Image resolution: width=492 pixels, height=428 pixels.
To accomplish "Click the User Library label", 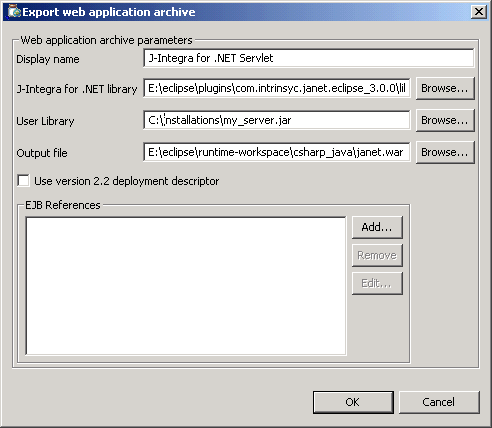I will point(45,121).
